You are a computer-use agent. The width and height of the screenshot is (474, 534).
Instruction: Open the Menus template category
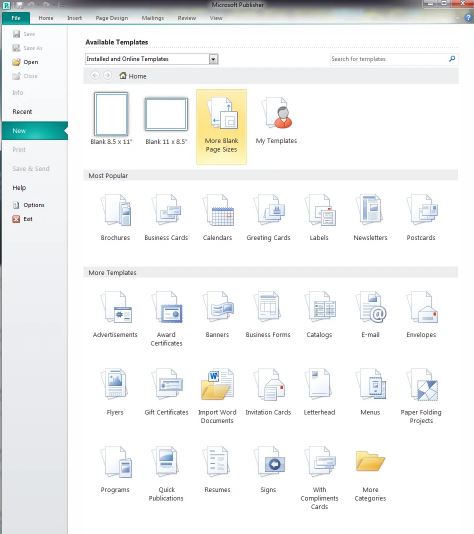(370, 392)
